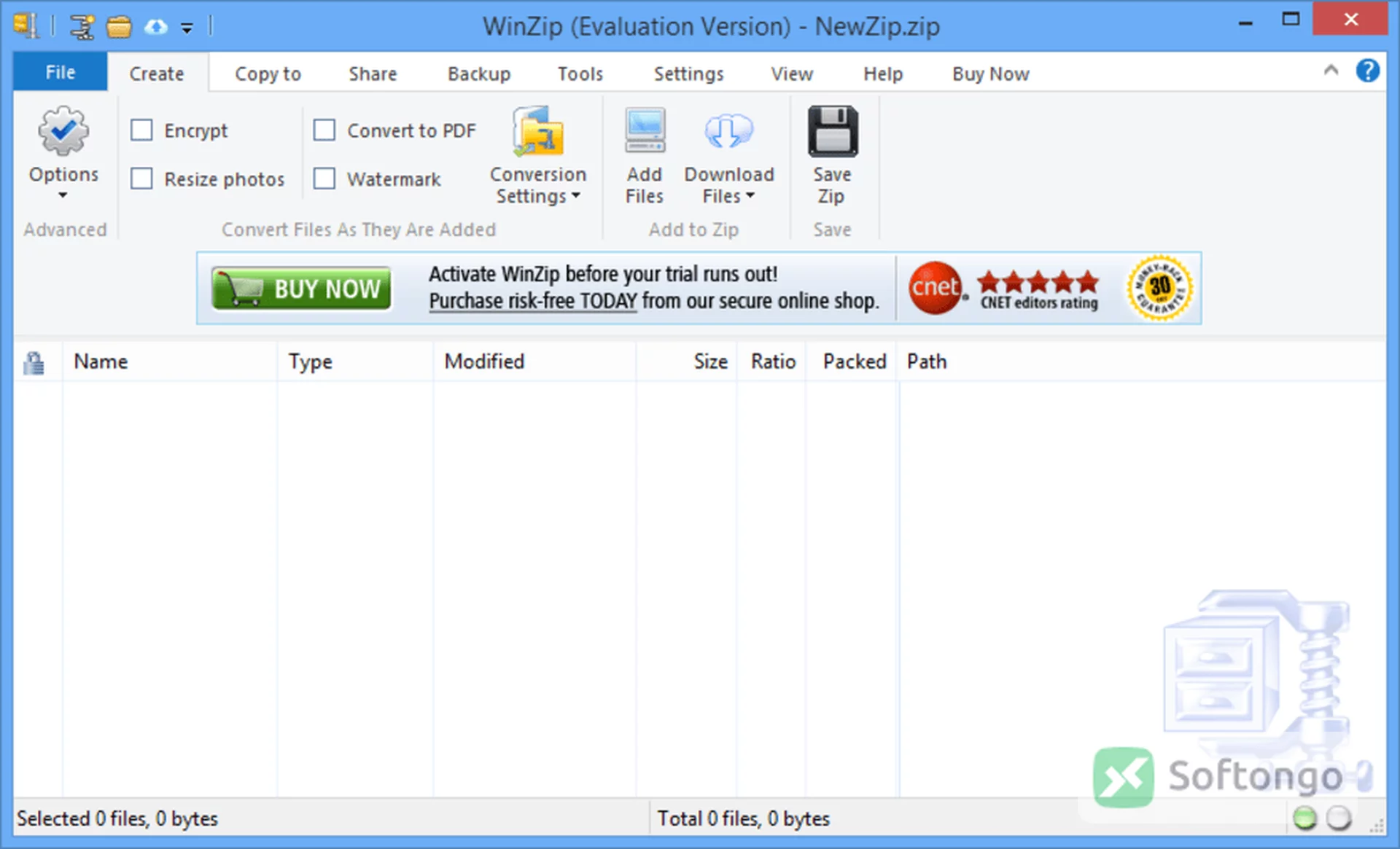Enable the Resize photos checkbox
Screen dimensions: 1400x849
click(141, 179)
